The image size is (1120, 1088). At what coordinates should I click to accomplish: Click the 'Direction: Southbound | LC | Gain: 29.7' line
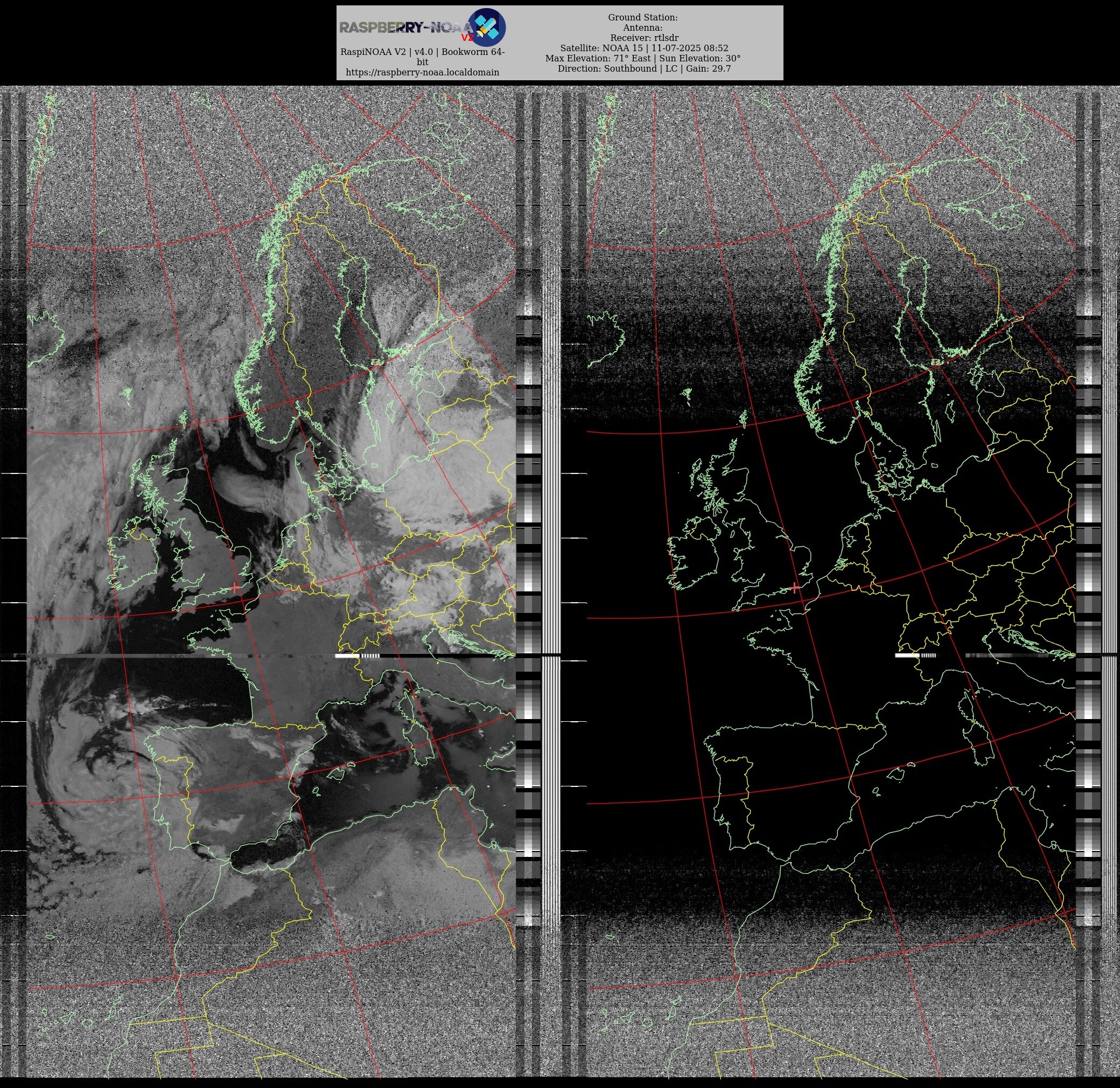[x=644, y=68]
